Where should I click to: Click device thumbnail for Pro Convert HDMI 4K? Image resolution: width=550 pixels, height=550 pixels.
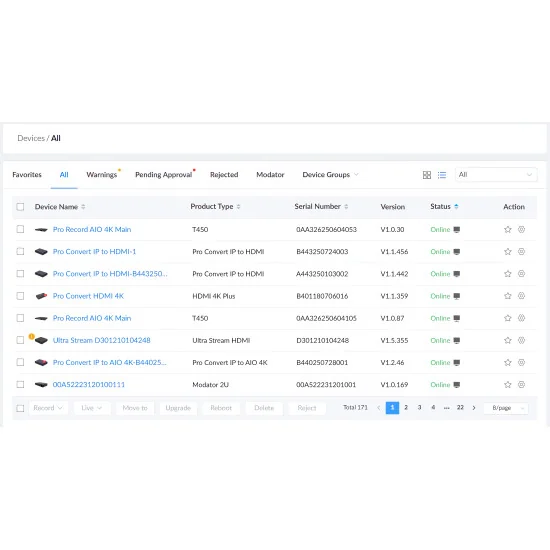[41, 296]
